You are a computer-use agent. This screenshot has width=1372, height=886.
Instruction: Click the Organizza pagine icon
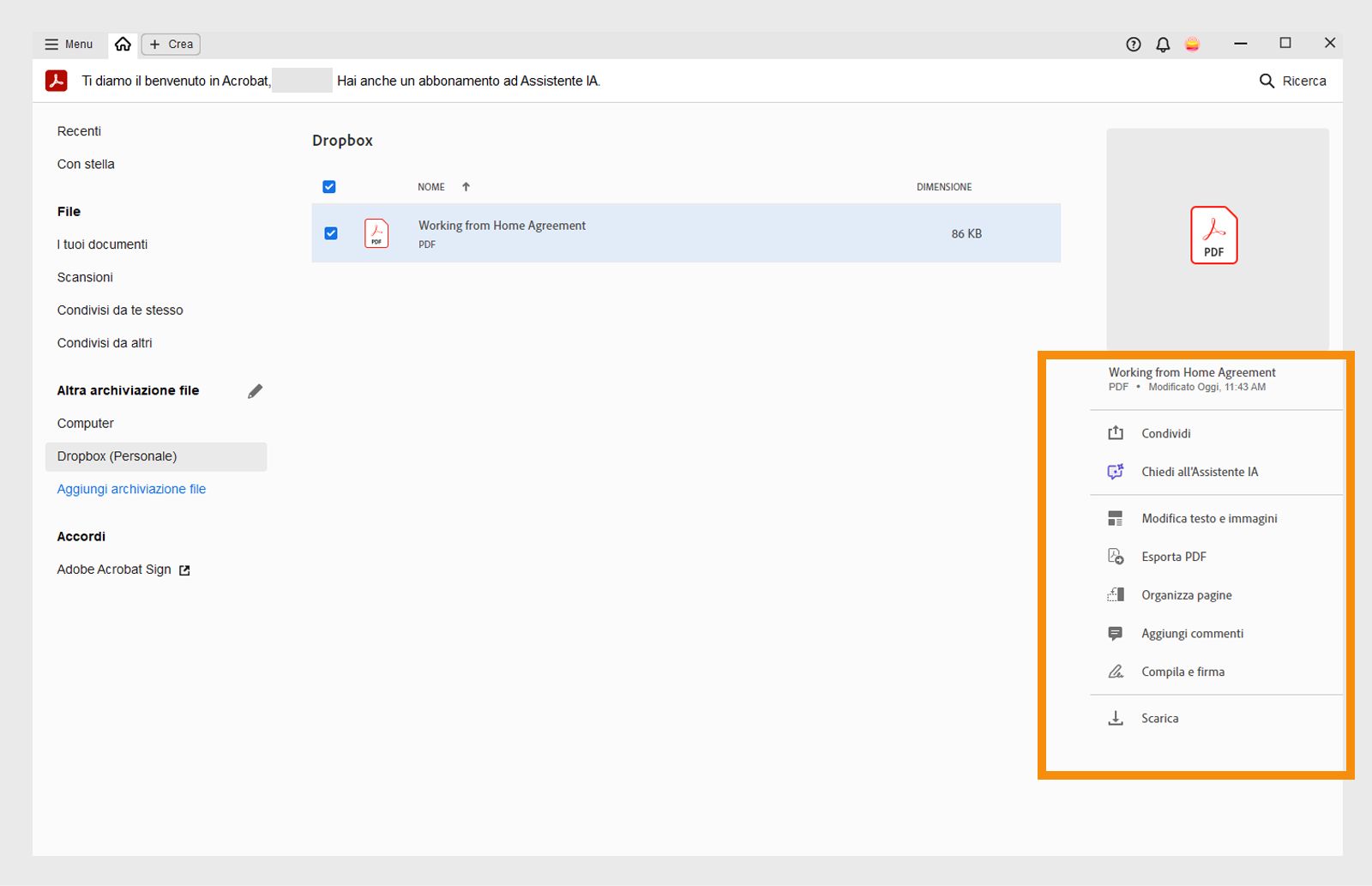pos(1116,595)
